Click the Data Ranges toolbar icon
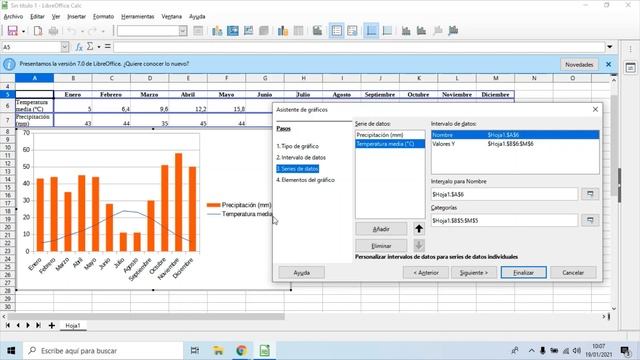640x360 pixels. pos(282,31)
